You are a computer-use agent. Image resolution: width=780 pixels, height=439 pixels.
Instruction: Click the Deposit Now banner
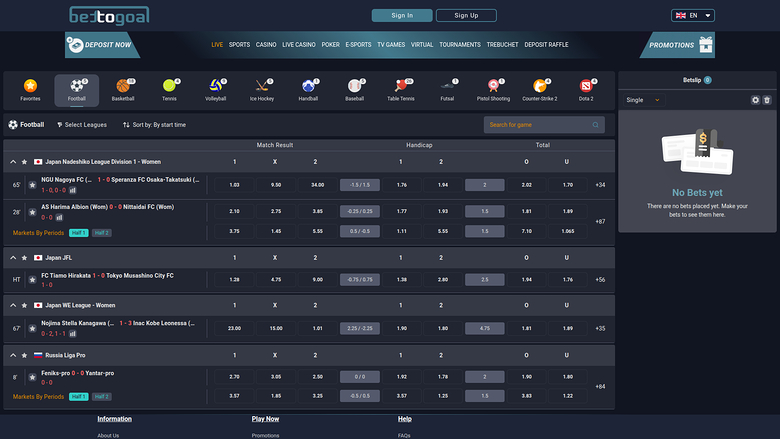102,45
